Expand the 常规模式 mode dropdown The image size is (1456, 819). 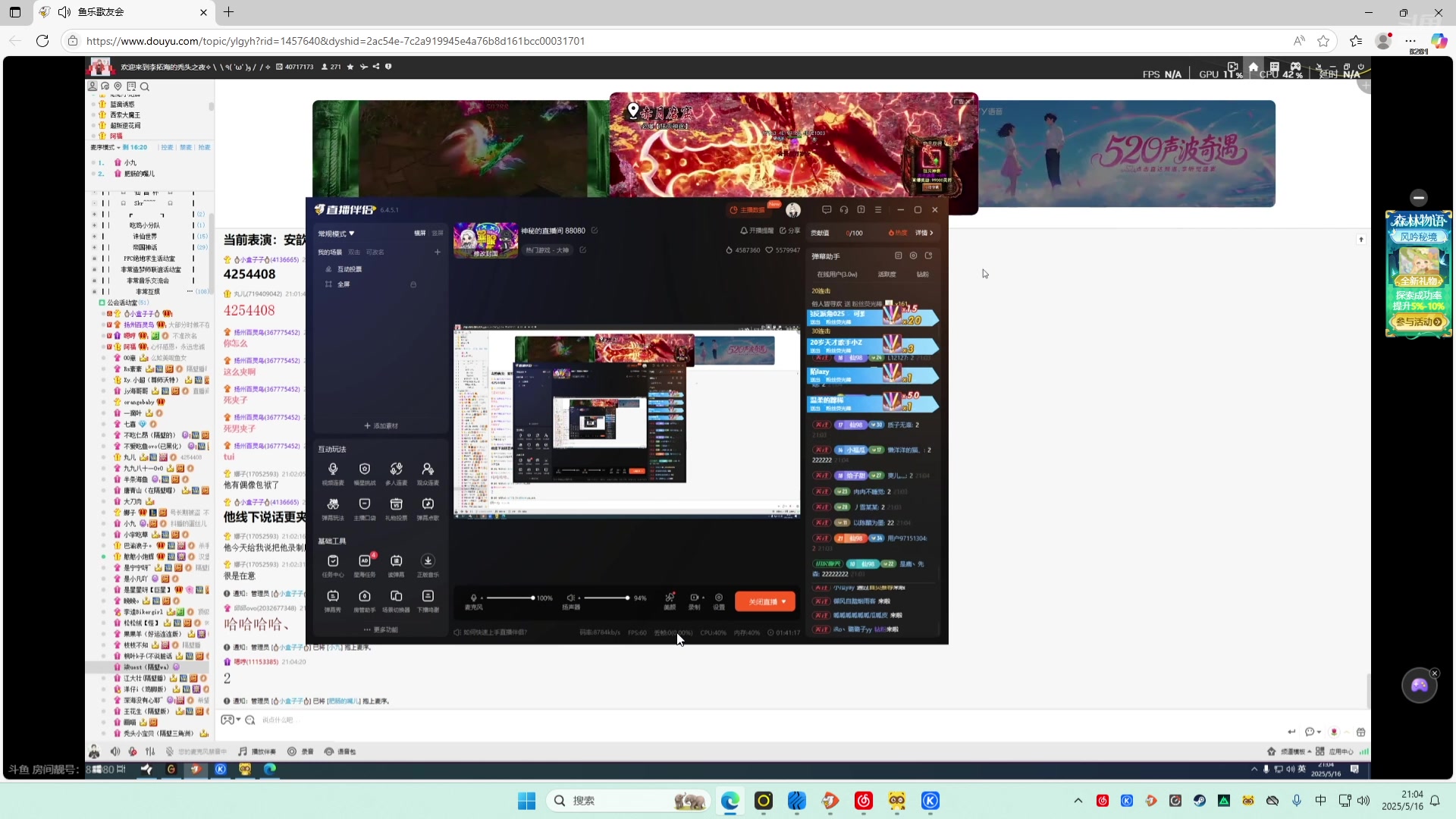tap(336, 233)
